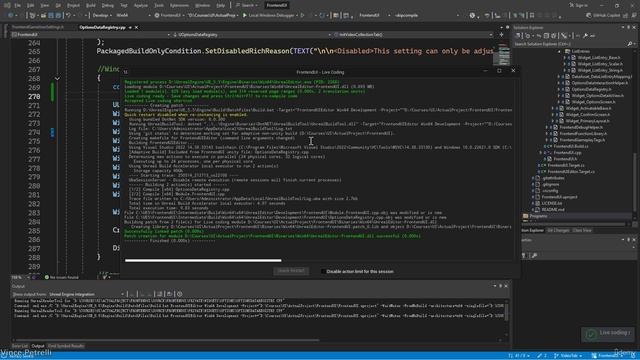
Task: Open the Build menu
Action: coord(91,5)
